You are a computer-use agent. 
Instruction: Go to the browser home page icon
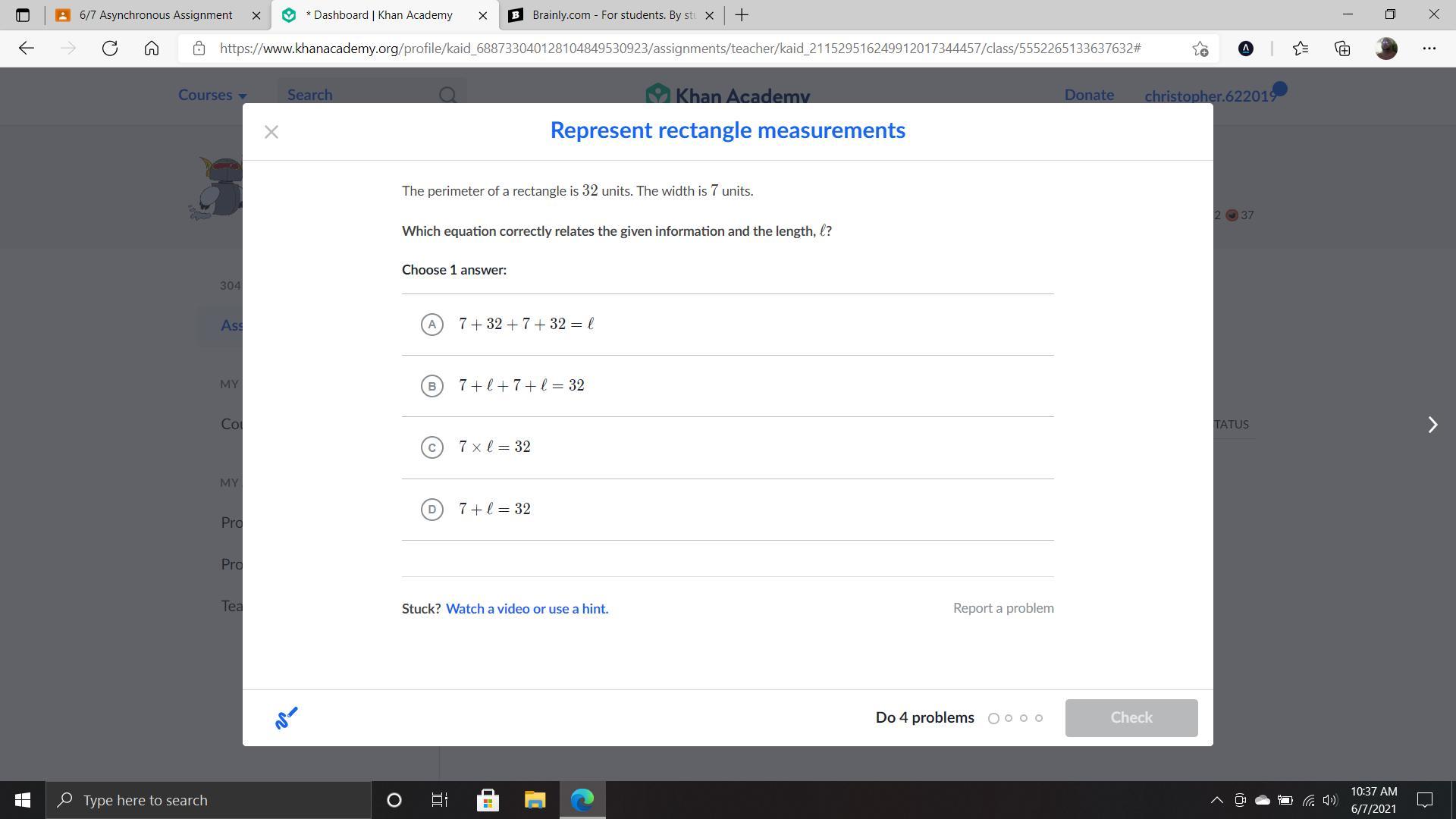[x=152, y=49]
